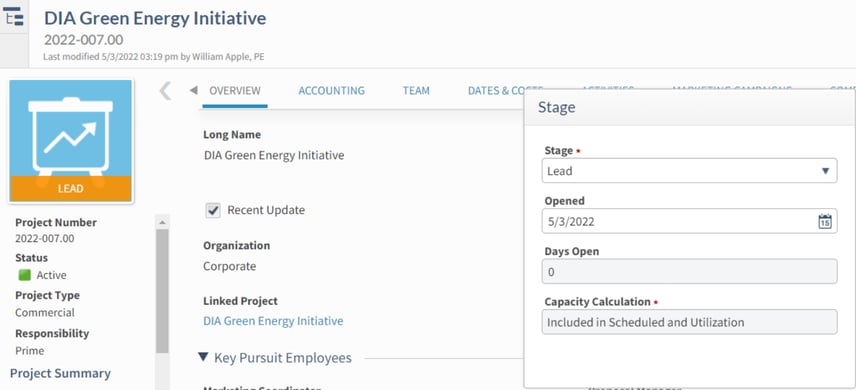
Task: Click the Project Summary heading
Action: (x=60, y=373)
